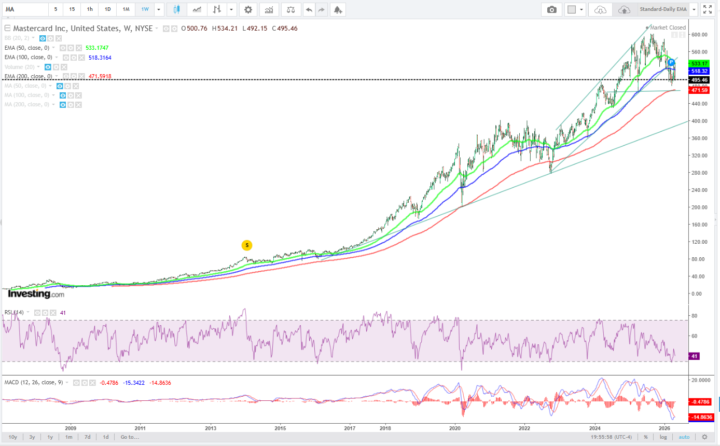The width and height of the screenshot is (720, 446).
Task: Remove the MACD indicator
Action: point(93,382)
